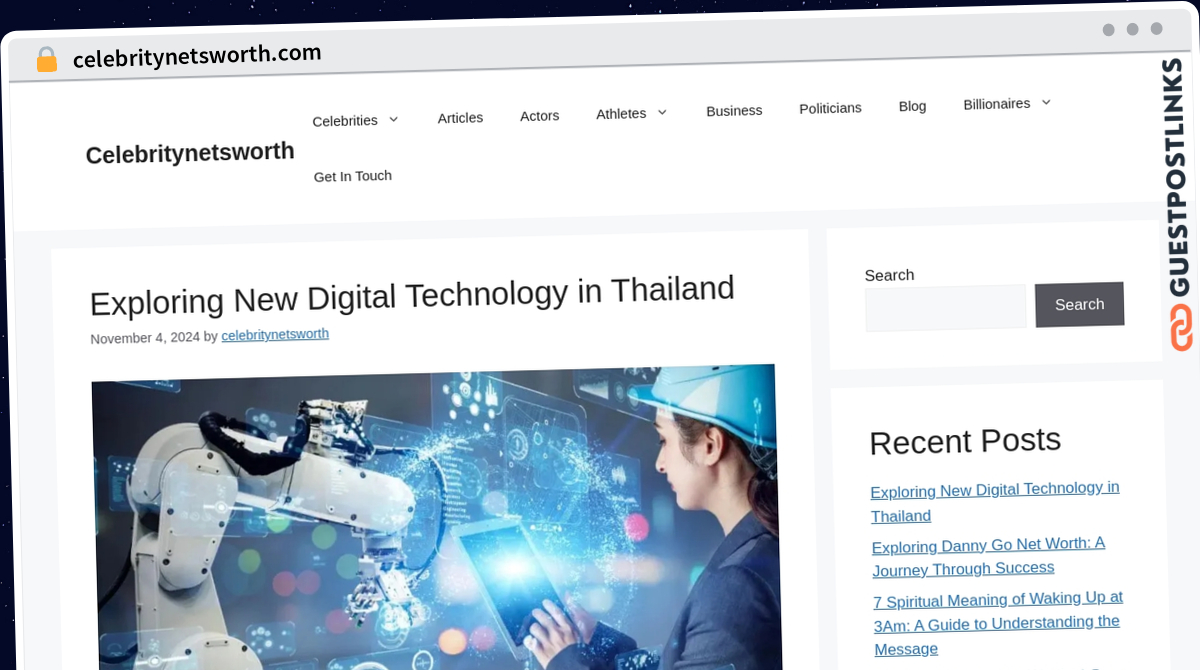Image resolution: width=1200 pixels, height=670 pixels.
Task: Click the Celebritynetsworth site title
Action: [190, 153]
